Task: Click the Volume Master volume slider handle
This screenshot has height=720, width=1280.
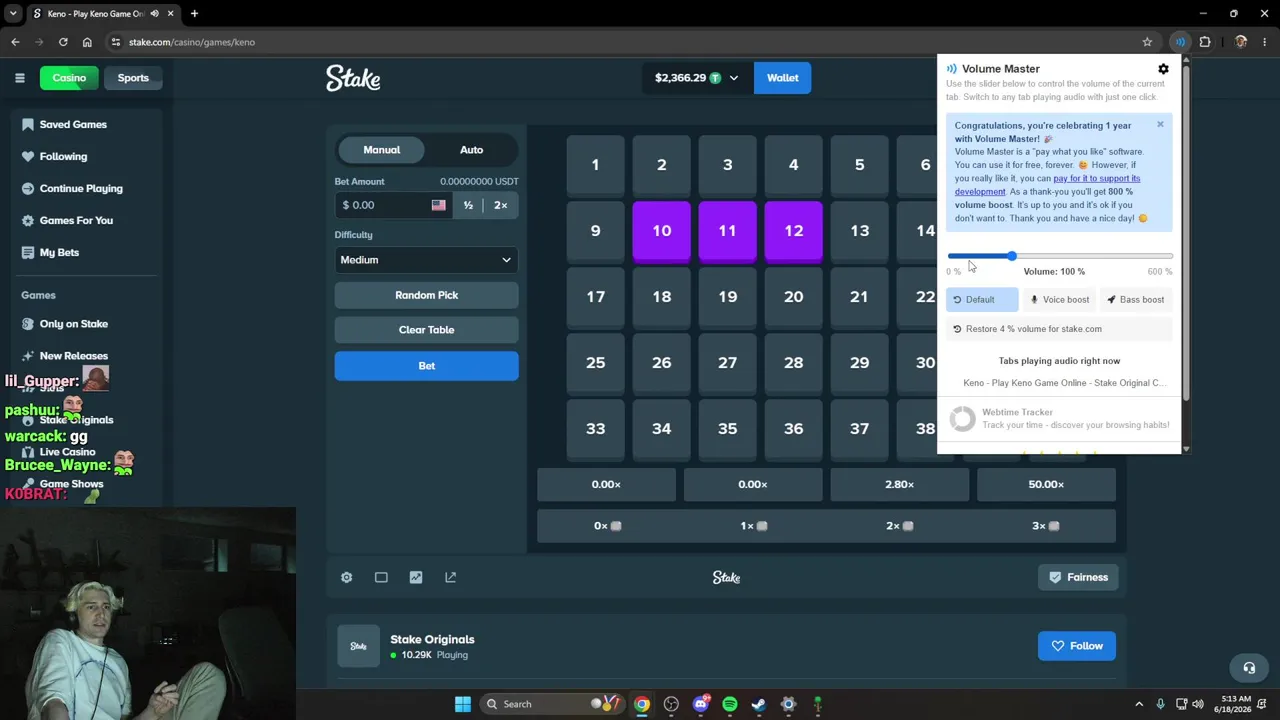Action: click(x=1012, y=257)
